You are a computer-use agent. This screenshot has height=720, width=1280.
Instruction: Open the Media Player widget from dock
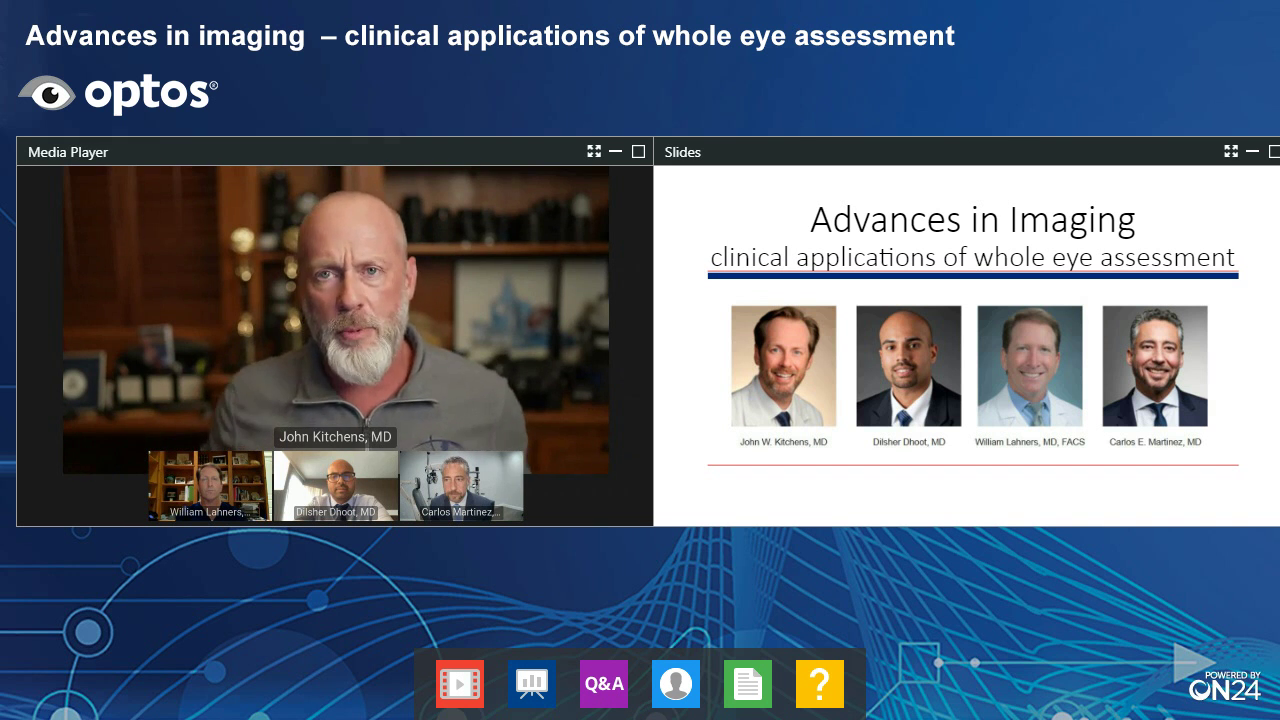click(460, 684)
